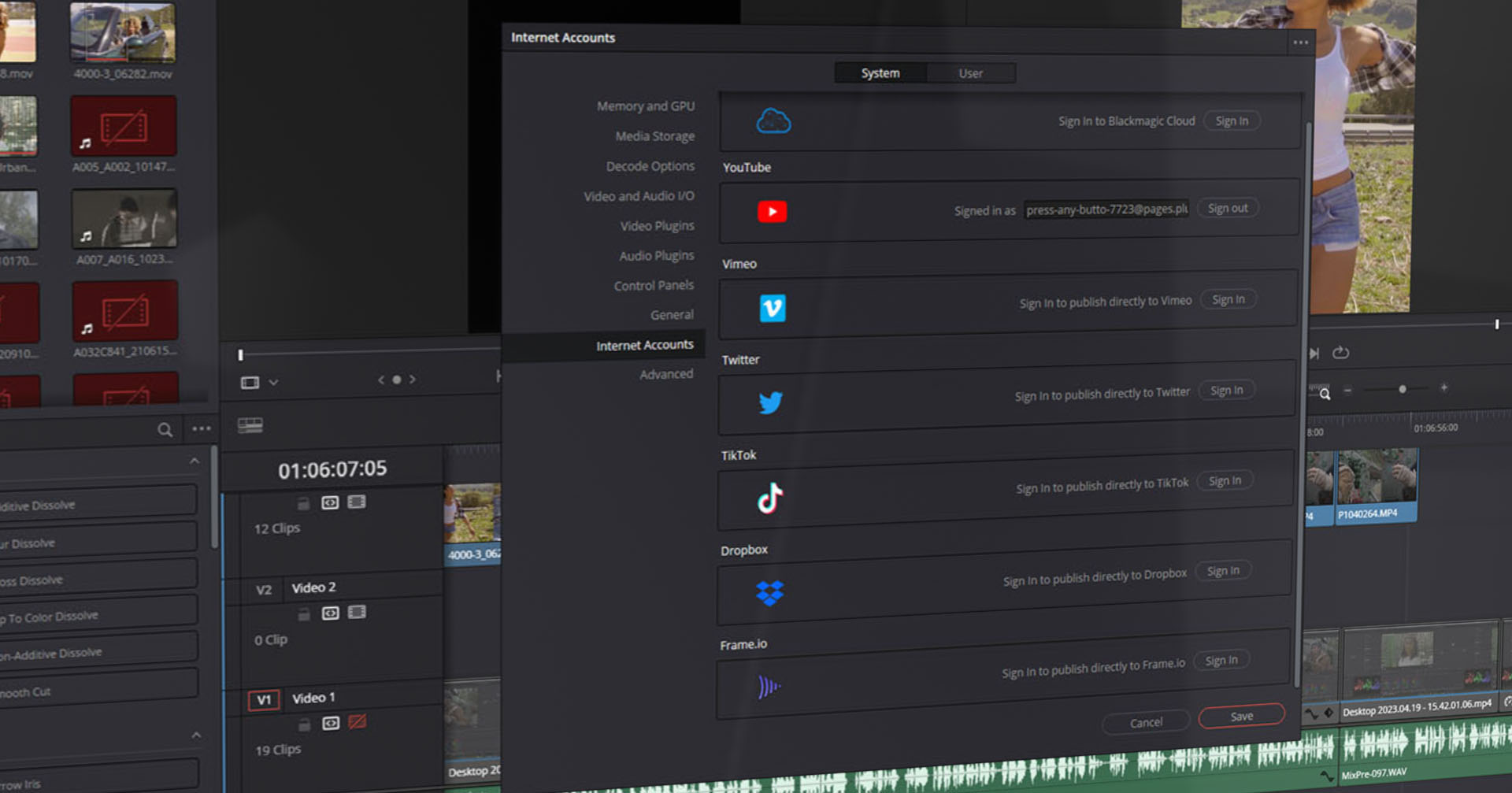Click the Twitter bird icon
Viewport: 1512px width, 793px height.
pos(770,402)
